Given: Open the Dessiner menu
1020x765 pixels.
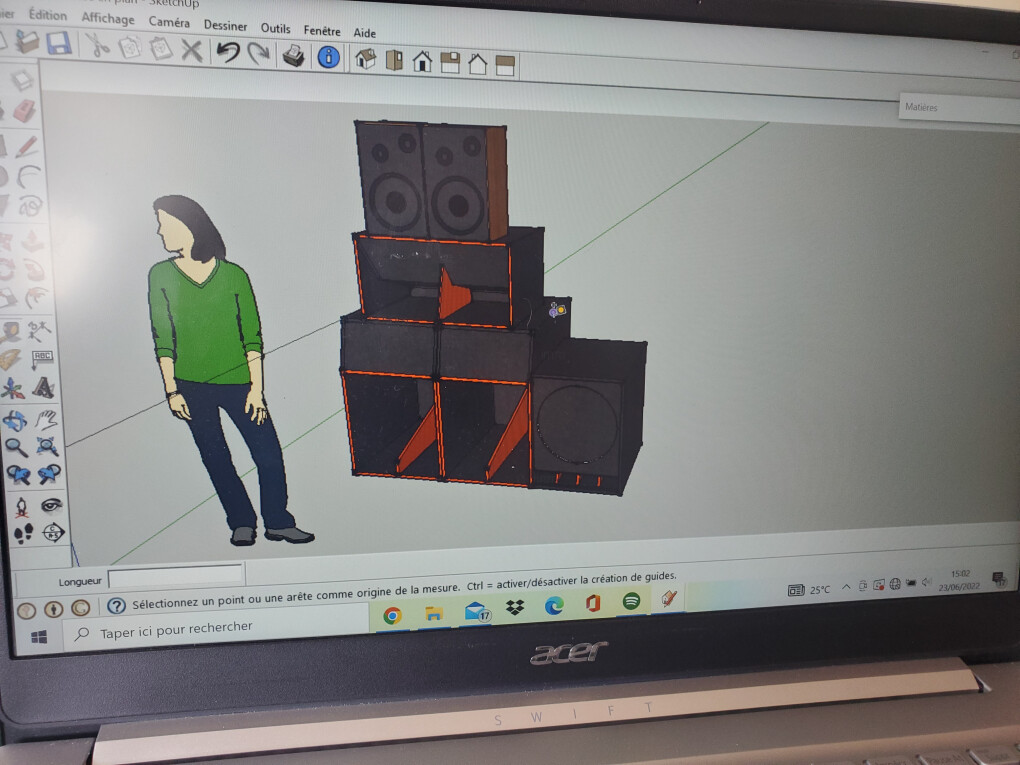Looking at the screenshot, I should [225, 25].
